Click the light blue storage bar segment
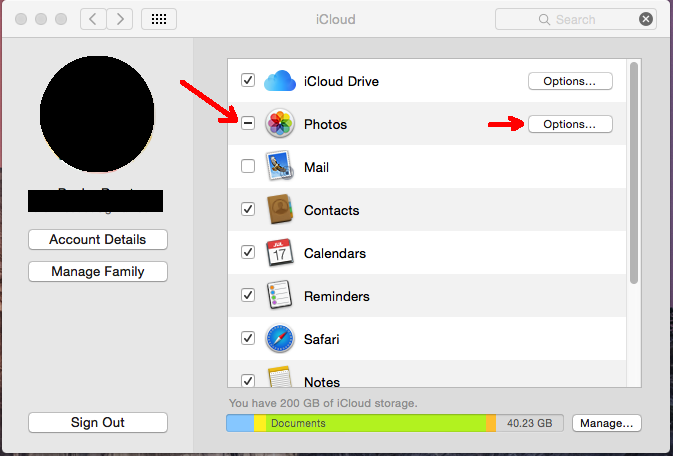 pyautogui.click(x=240, y=423)
